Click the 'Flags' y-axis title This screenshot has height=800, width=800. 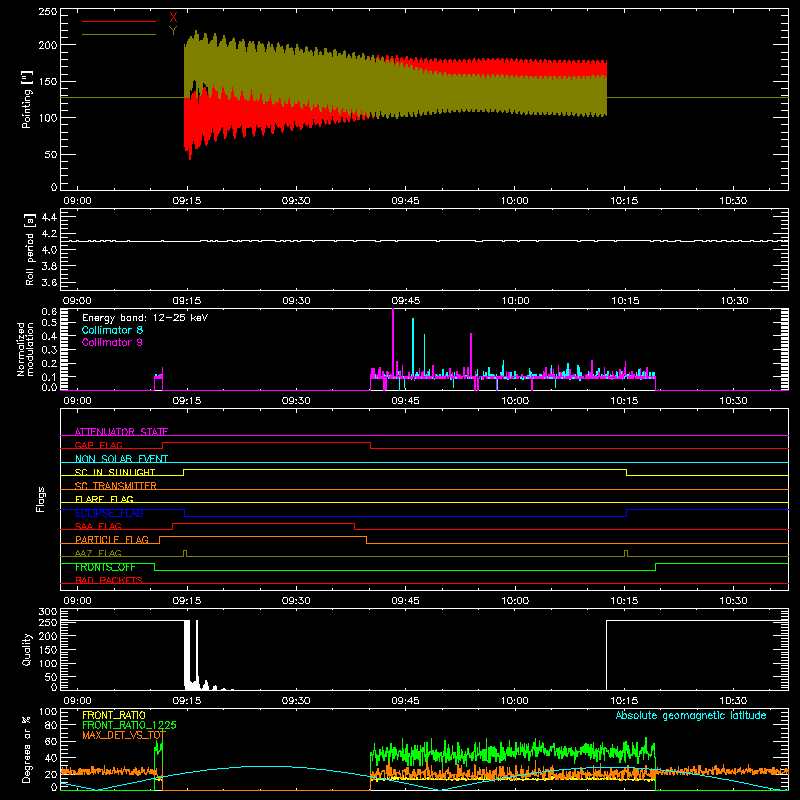40,499
